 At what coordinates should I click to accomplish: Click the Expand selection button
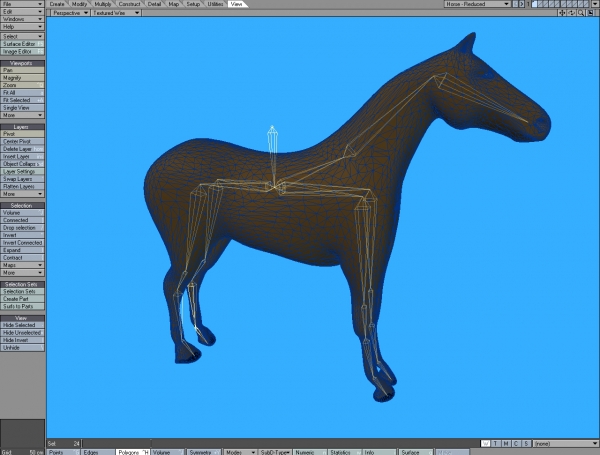(22, 250)
